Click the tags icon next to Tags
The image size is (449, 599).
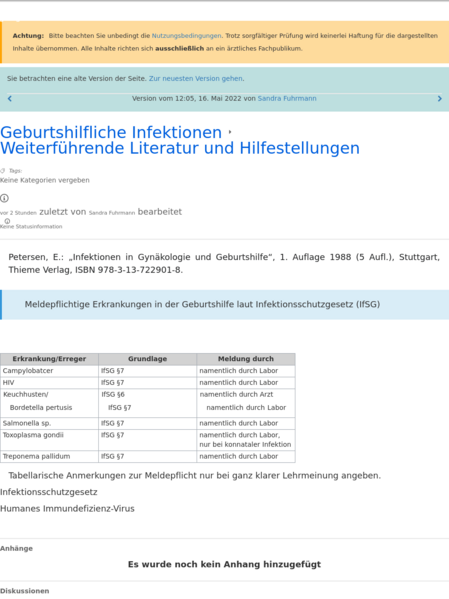[x=3, y=171]
